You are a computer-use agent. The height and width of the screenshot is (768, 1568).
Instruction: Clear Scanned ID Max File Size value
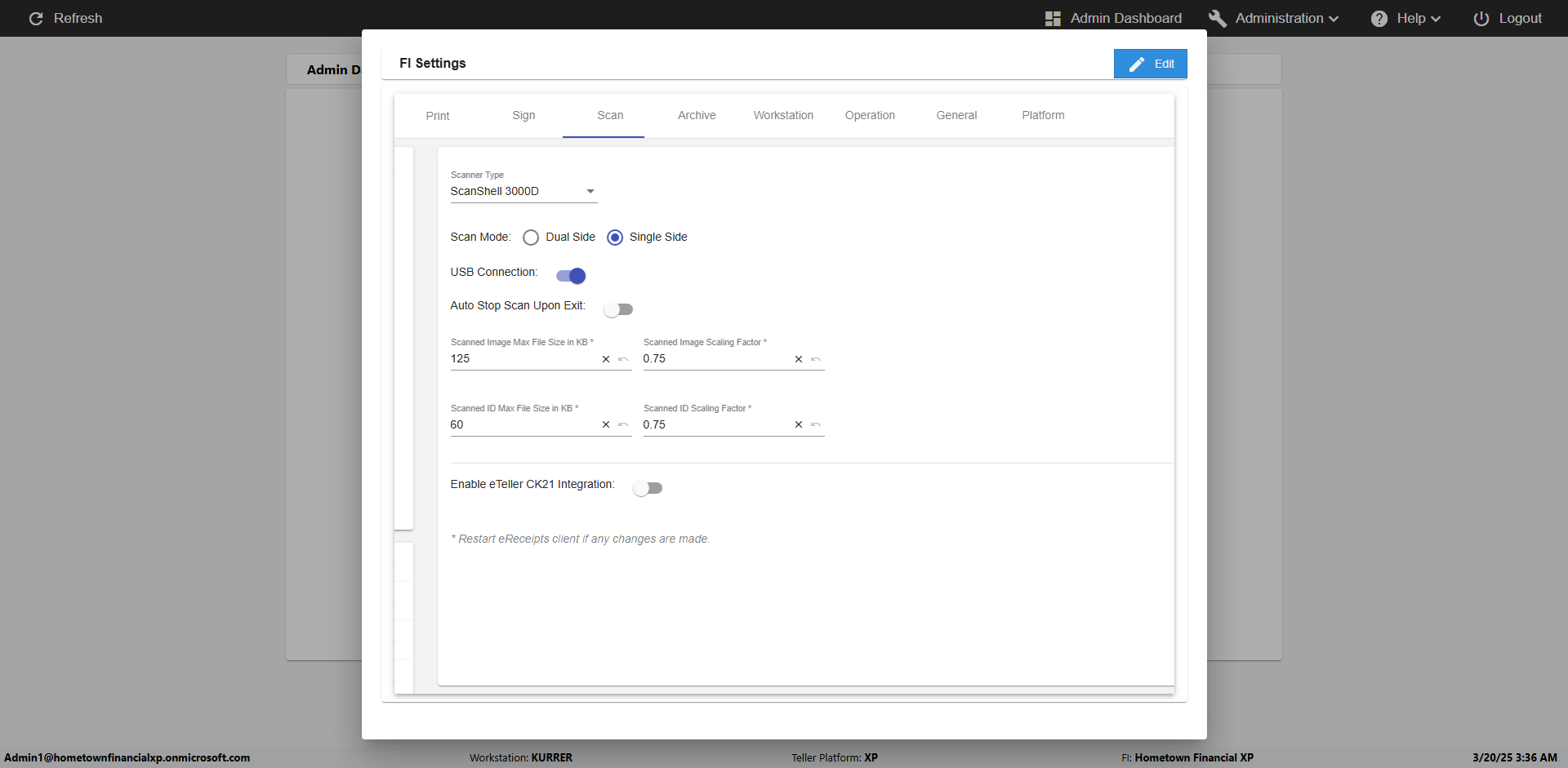tap(606, 424)
